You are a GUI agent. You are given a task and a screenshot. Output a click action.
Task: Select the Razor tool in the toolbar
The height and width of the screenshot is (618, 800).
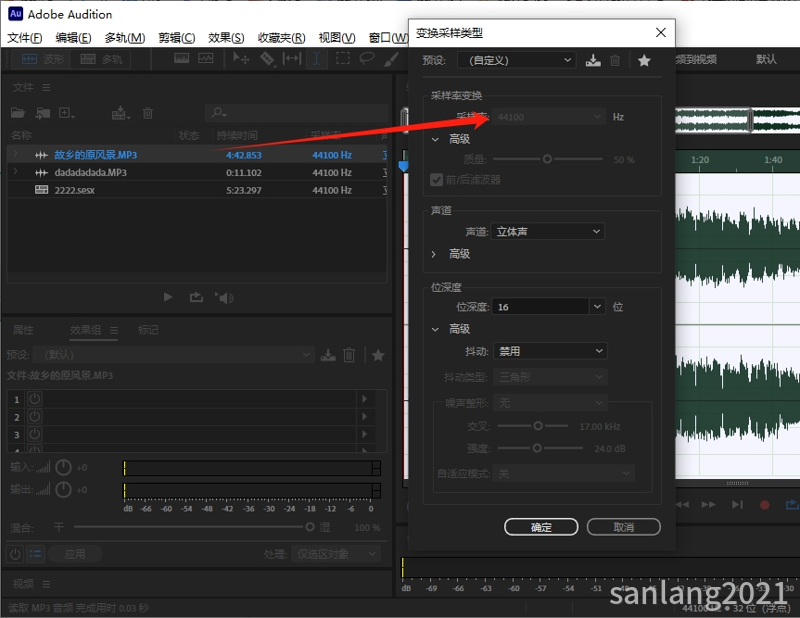(x=267, y=59)
